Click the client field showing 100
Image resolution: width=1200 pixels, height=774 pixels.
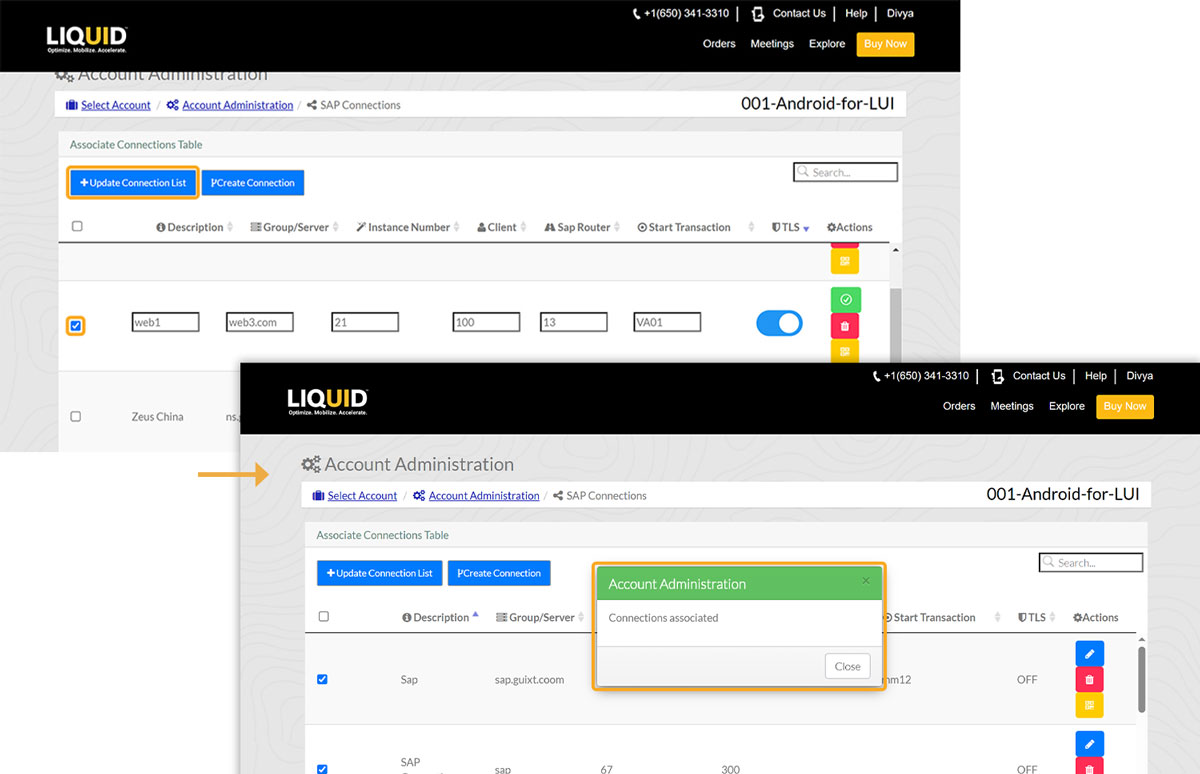point(486,322)
